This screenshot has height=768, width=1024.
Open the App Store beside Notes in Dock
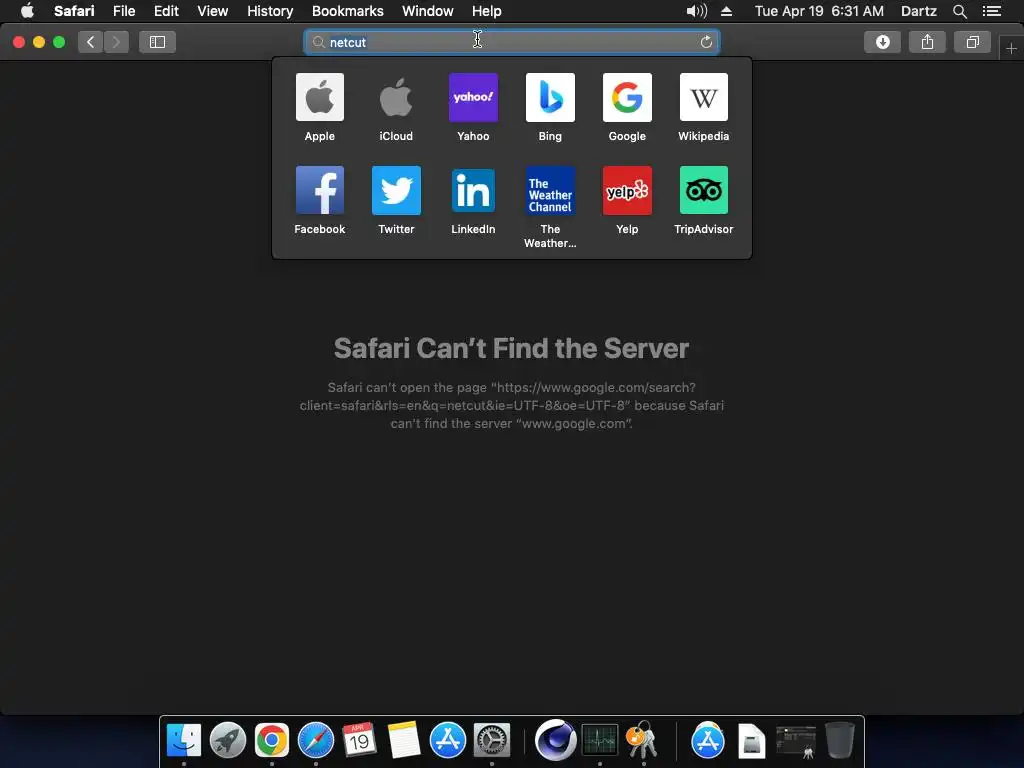[x=447, y=740]
